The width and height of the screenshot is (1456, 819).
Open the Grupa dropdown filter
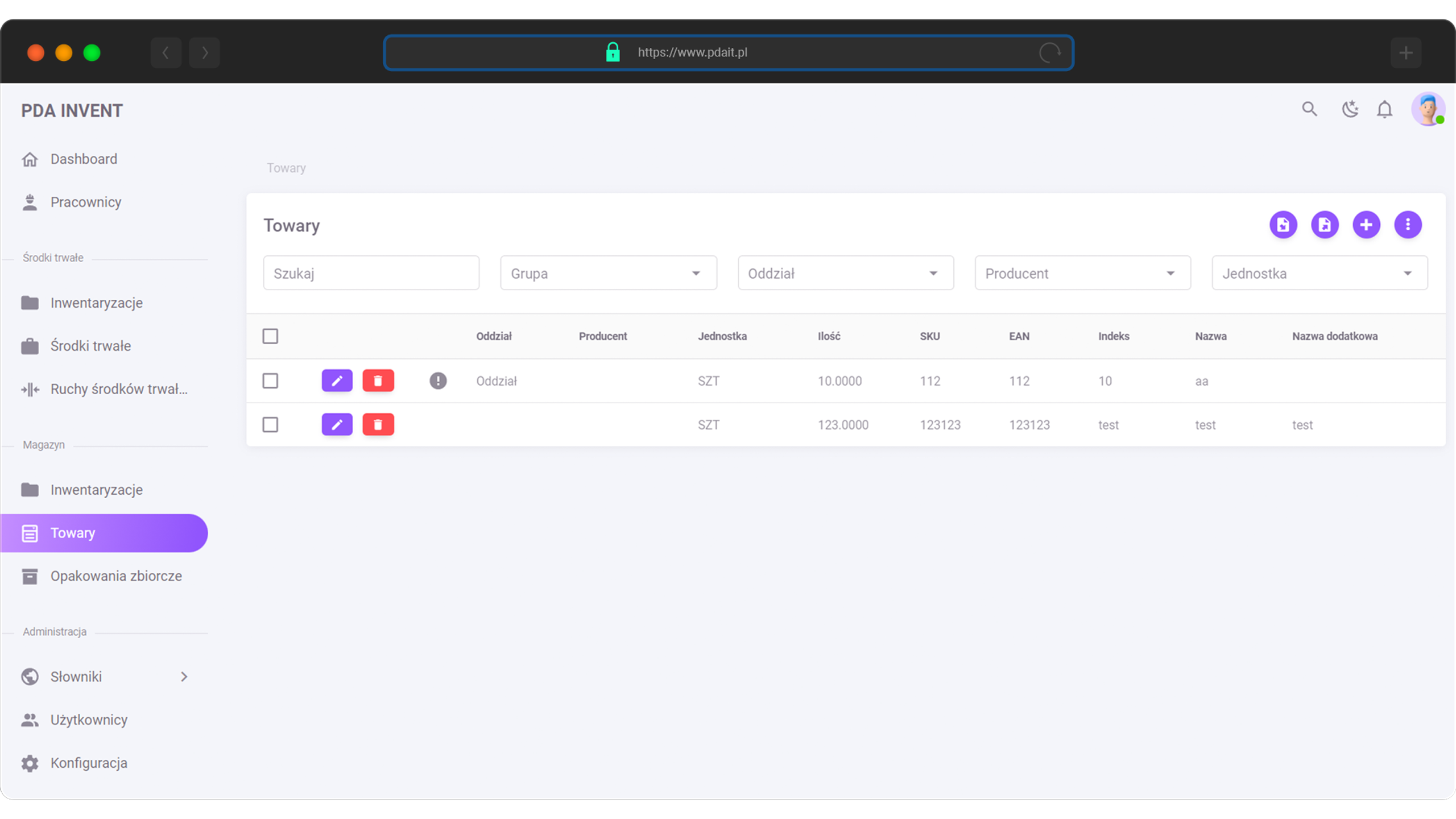pyautogui.click(x=608, y=273)
